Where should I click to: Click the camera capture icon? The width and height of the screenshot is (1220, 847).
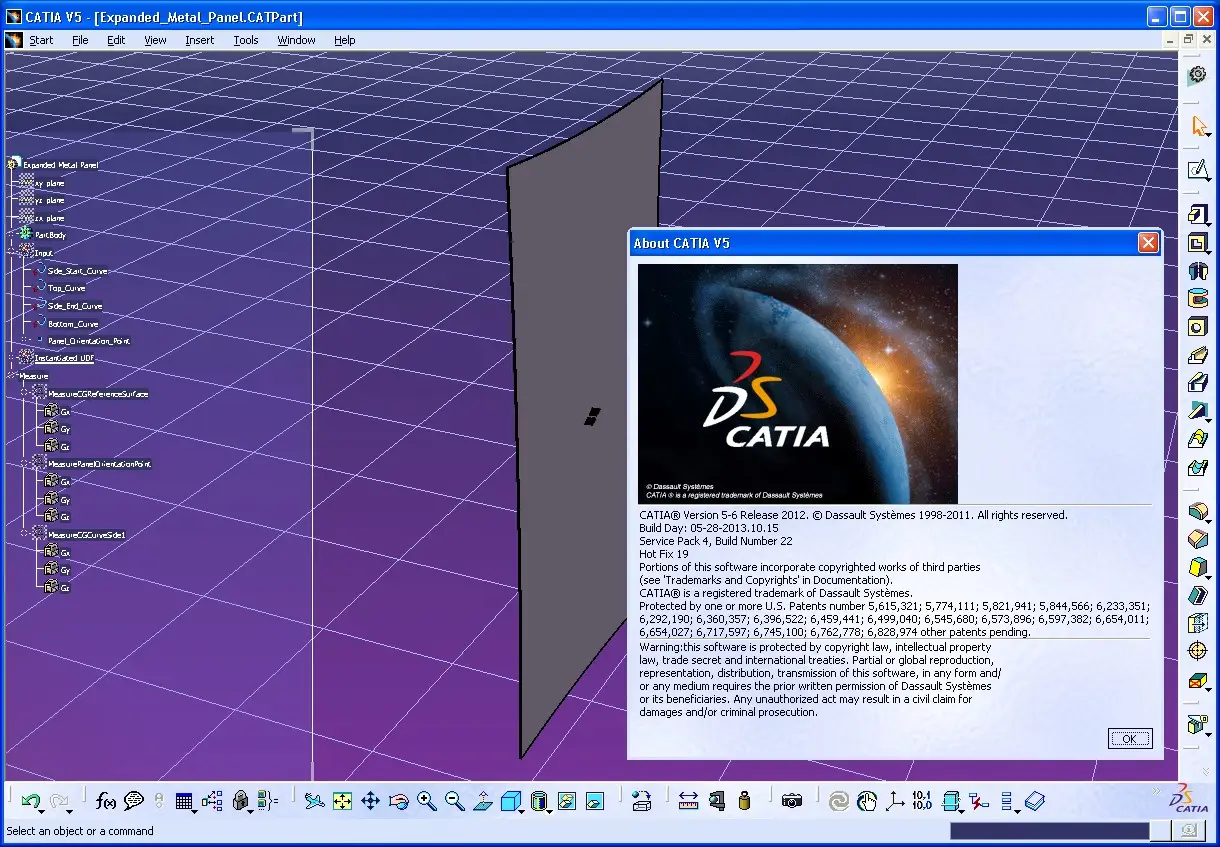(x=792, y=801)
